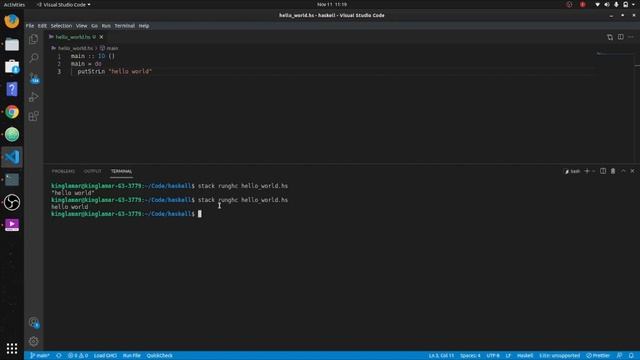
Task: Change end of line via LF indicator
Action: pyautogui.click(x=508, y=356)
